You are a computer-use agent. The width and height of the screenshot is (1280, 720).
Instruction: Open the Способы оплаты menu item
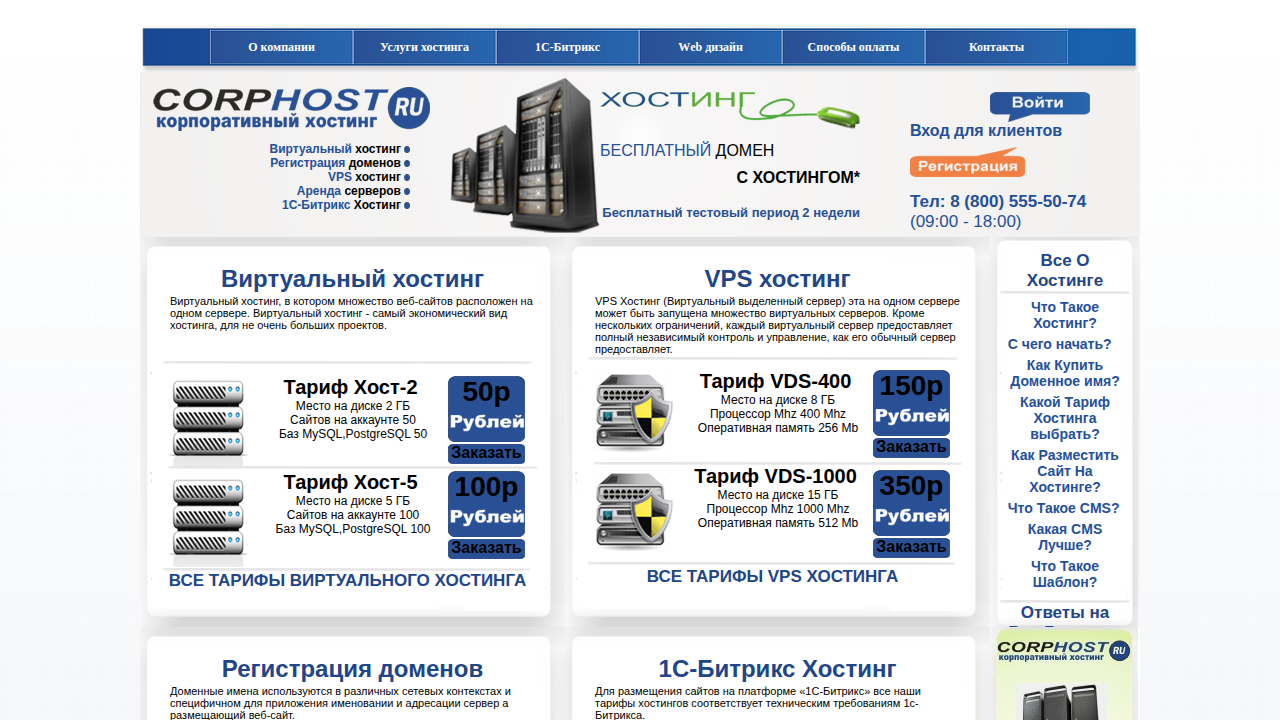(853, 47)
